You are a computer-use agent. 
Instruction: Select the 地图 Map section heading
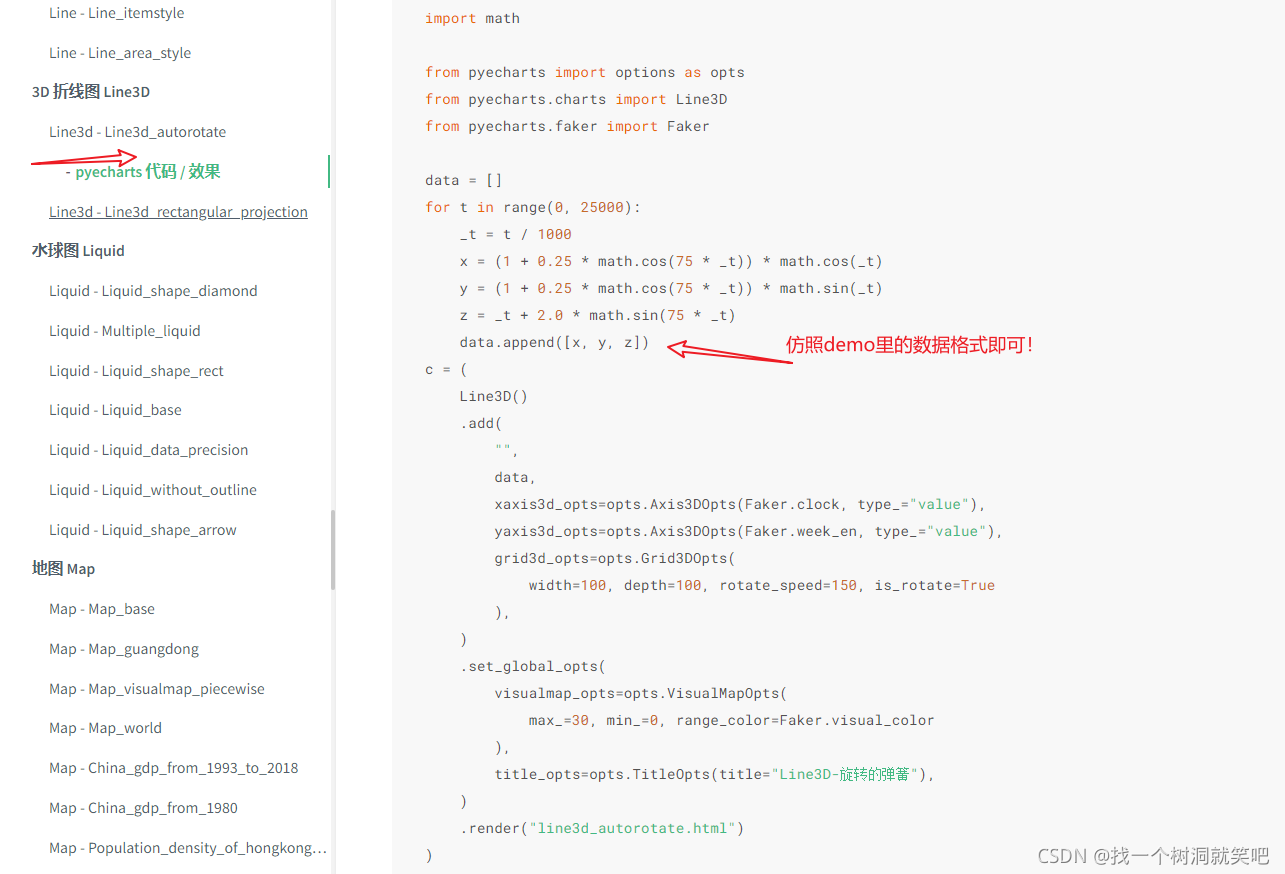coord(63,569)
